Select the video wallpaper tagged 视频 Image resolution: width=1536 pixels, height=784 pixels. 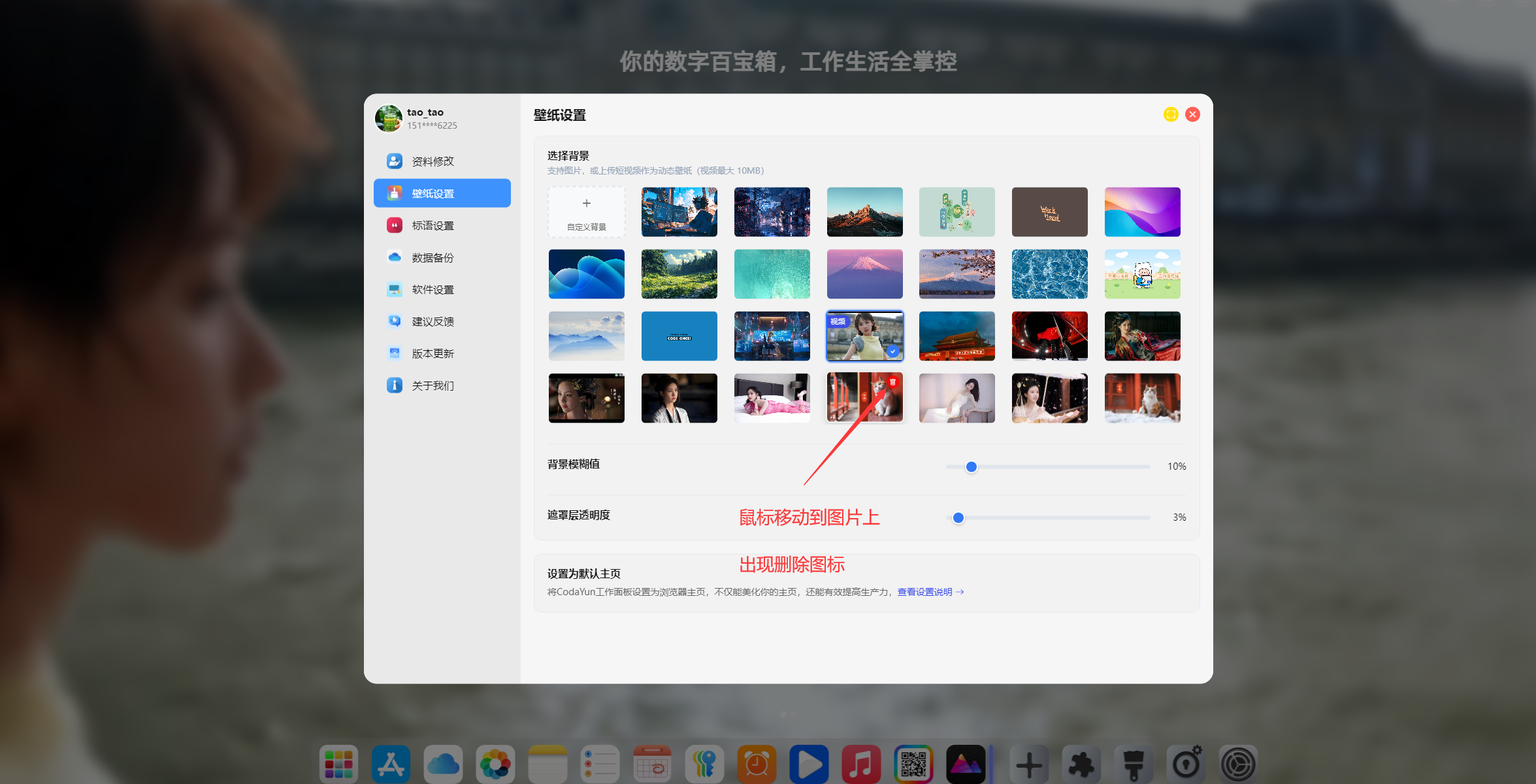point(865,336)
